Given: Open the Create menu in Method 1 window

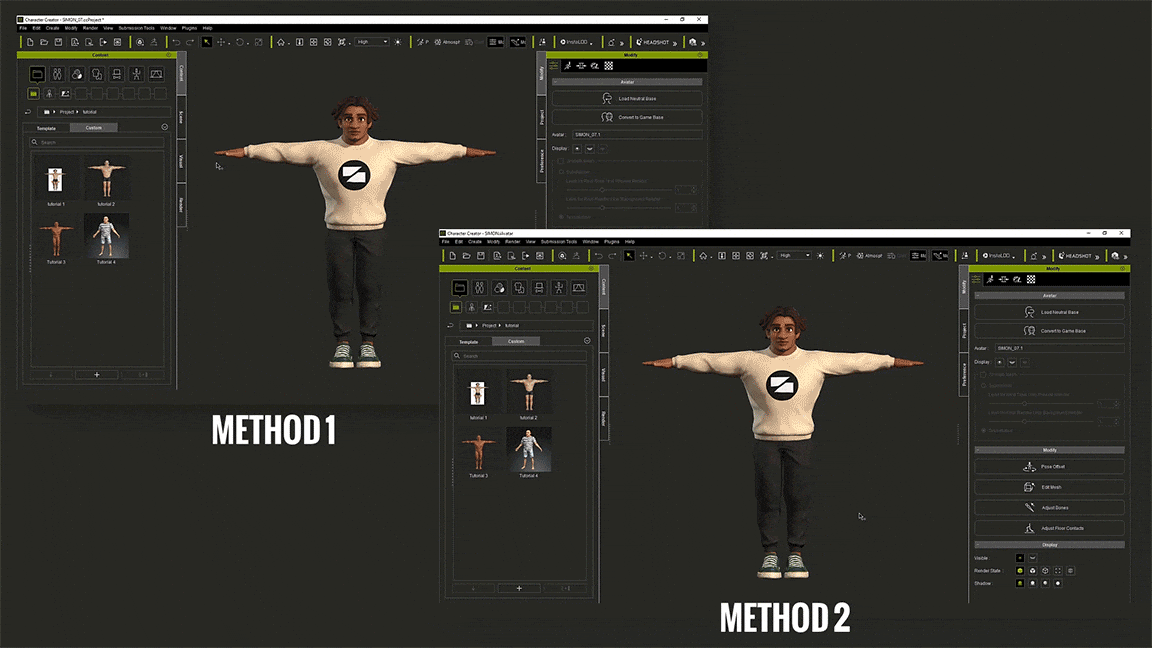Looking at the screenshot, I should click(x=52, y=28).
